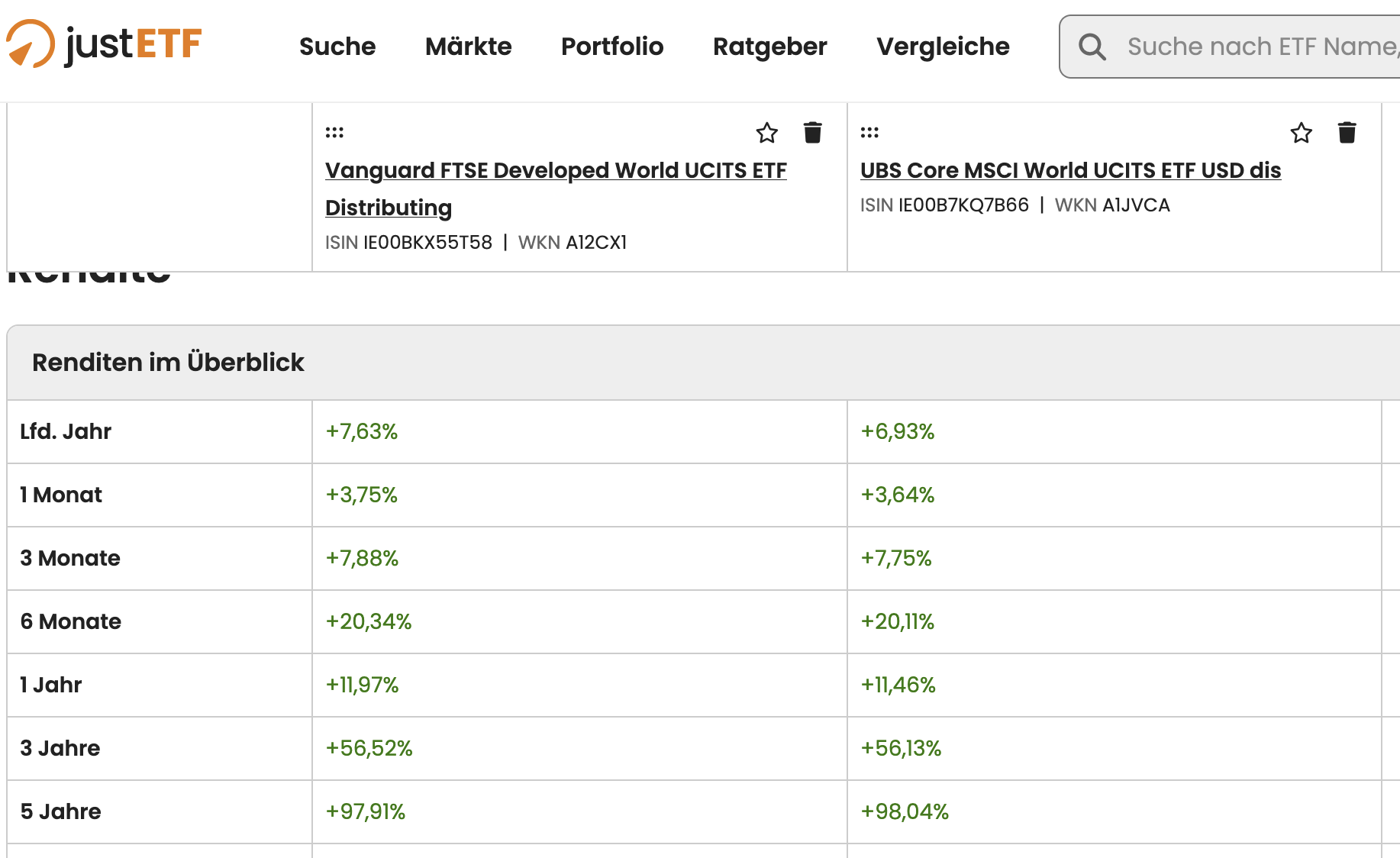The width and height of the screenshot is (1400, 858).
Task: Click the search magnifier icon
Action: [1092, 47]
